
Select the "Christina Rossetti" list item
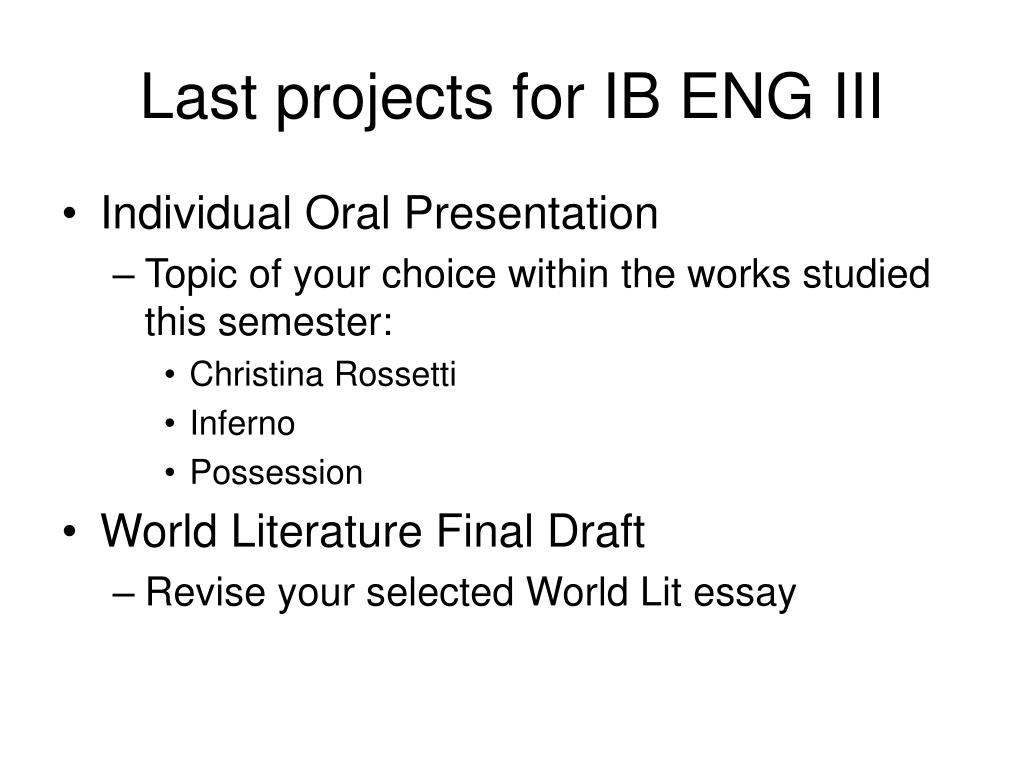[x=323, y=374]
